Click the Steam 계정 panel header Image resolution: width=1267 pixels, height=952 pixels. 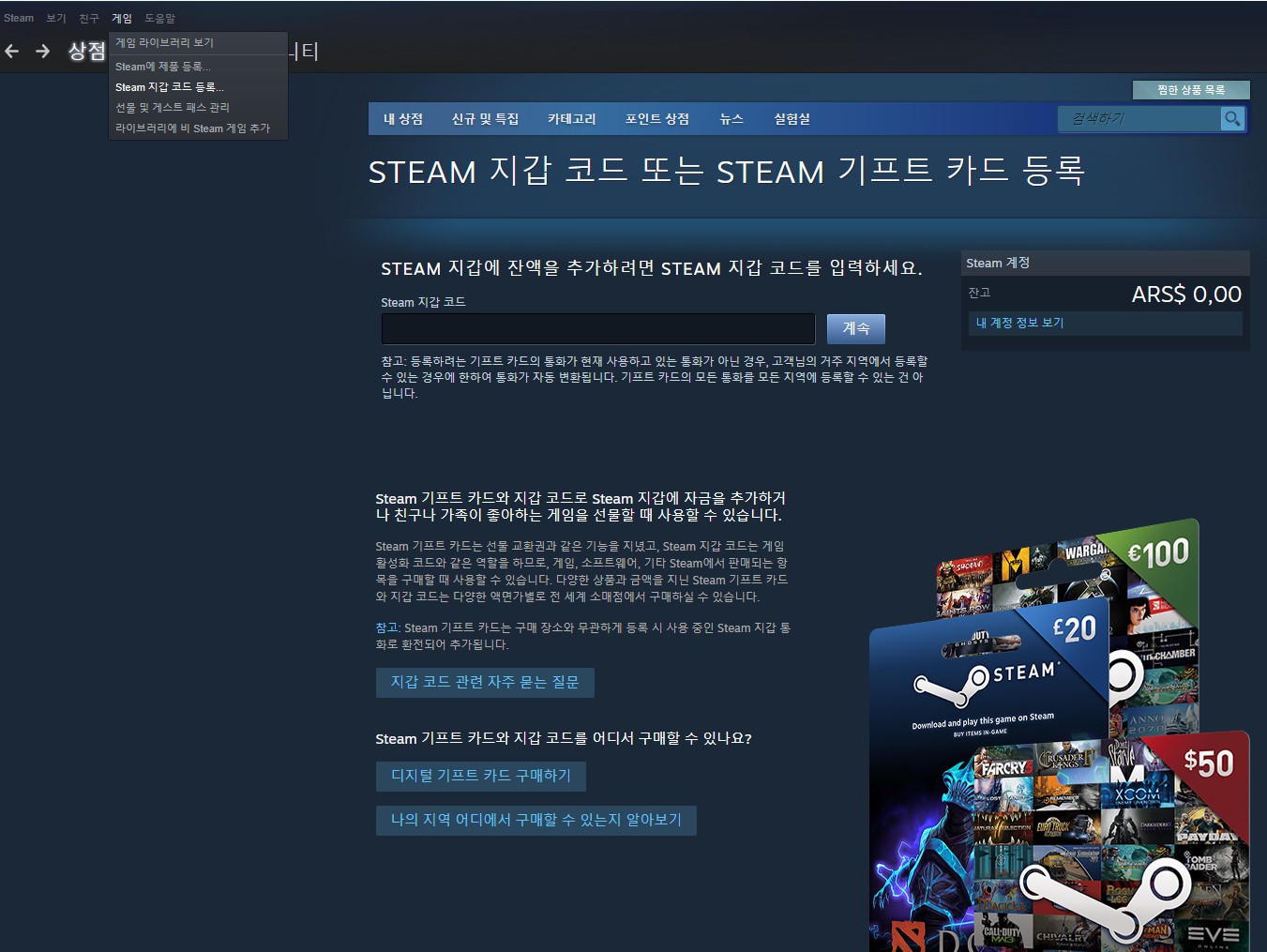pos(1106,264)
